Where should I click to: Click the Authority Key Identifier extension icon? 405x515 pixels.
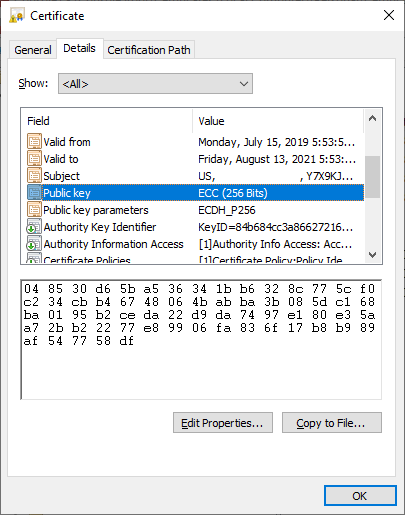pyautogui.click(x=34, y=227)
